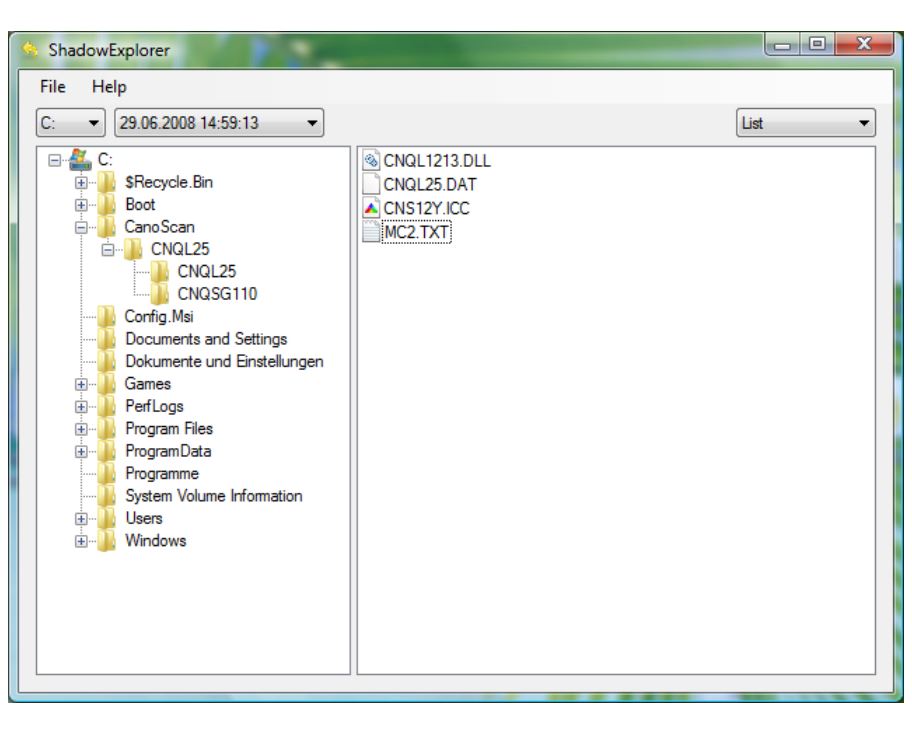
Task: Click the blank CNQL25.DAT file icon
Action: click(370, 184)
